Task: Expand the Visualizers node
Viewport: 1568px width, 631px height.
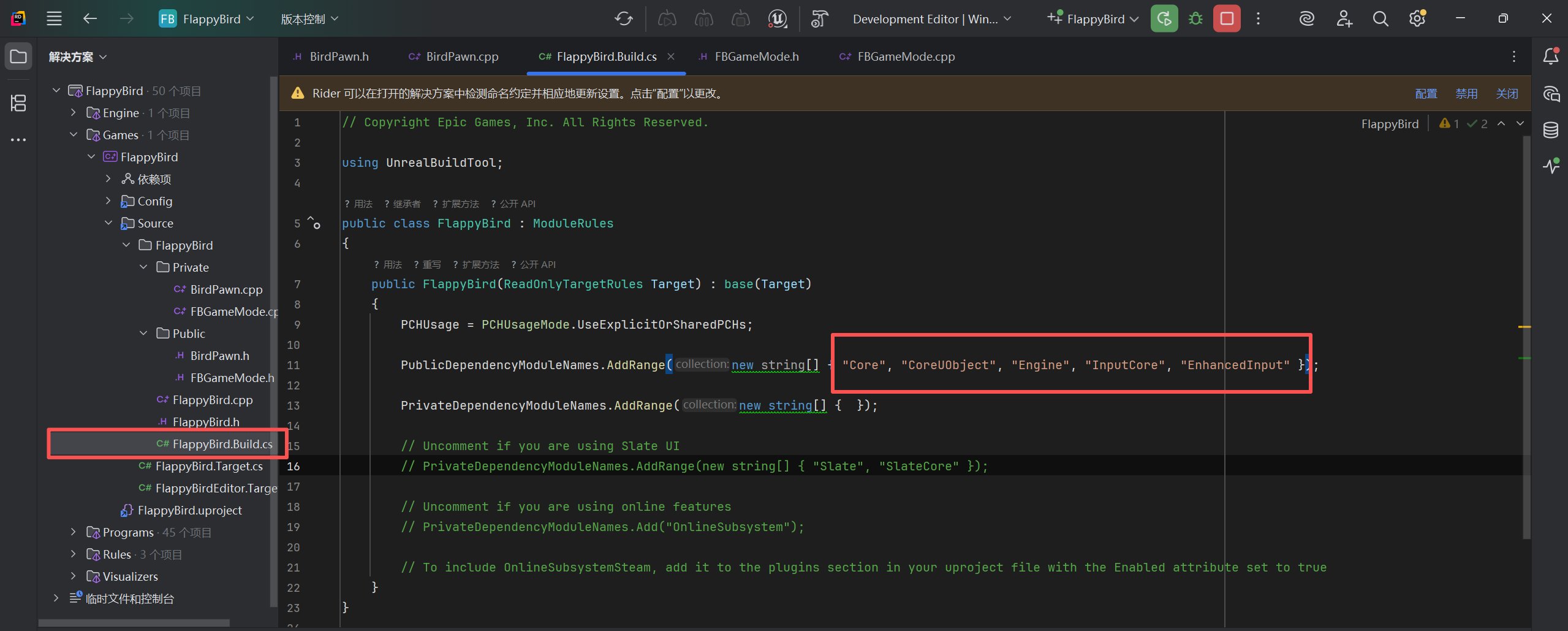Action: (74, 576)
